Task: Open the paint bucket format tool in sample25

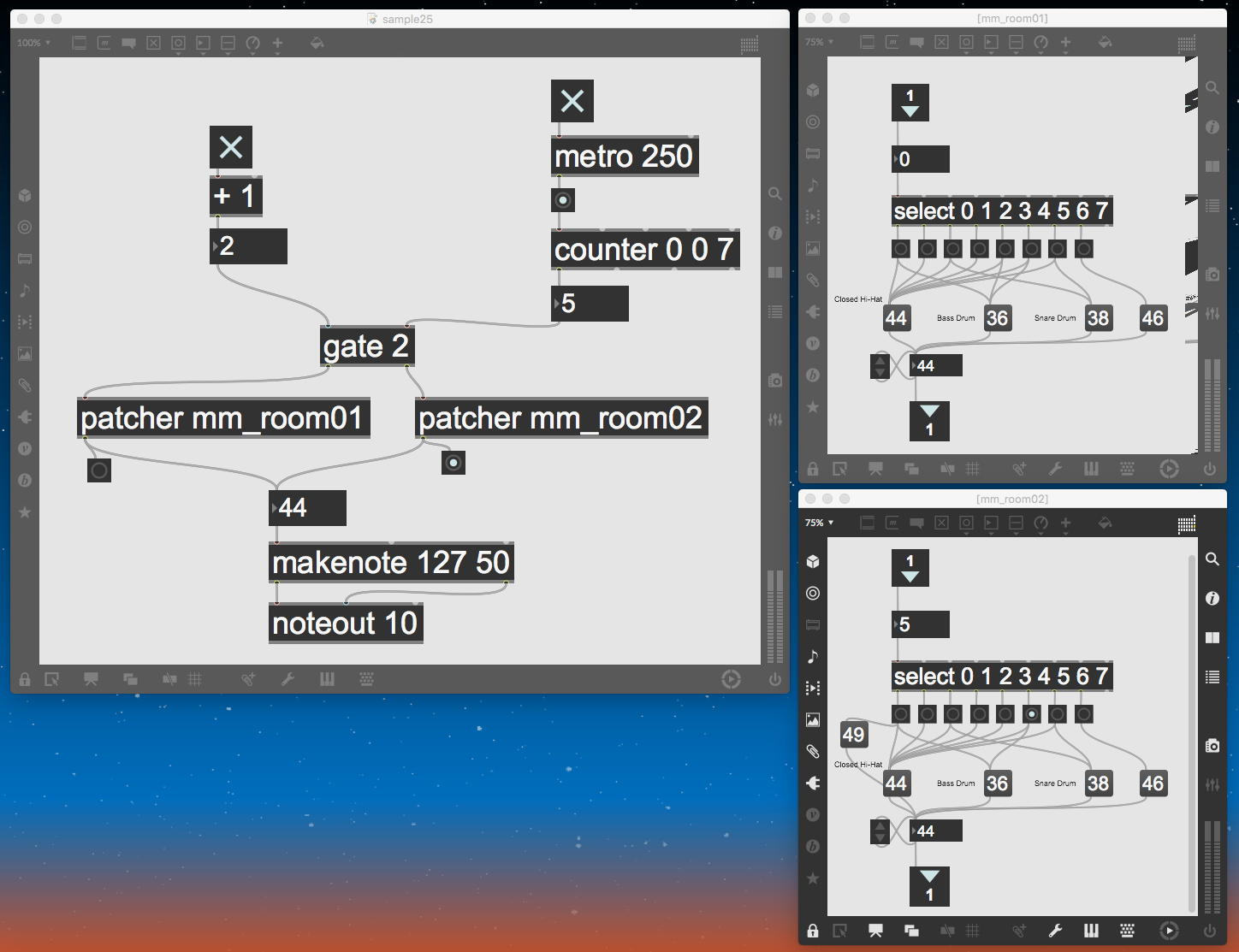Action: [x=317, y=43]
